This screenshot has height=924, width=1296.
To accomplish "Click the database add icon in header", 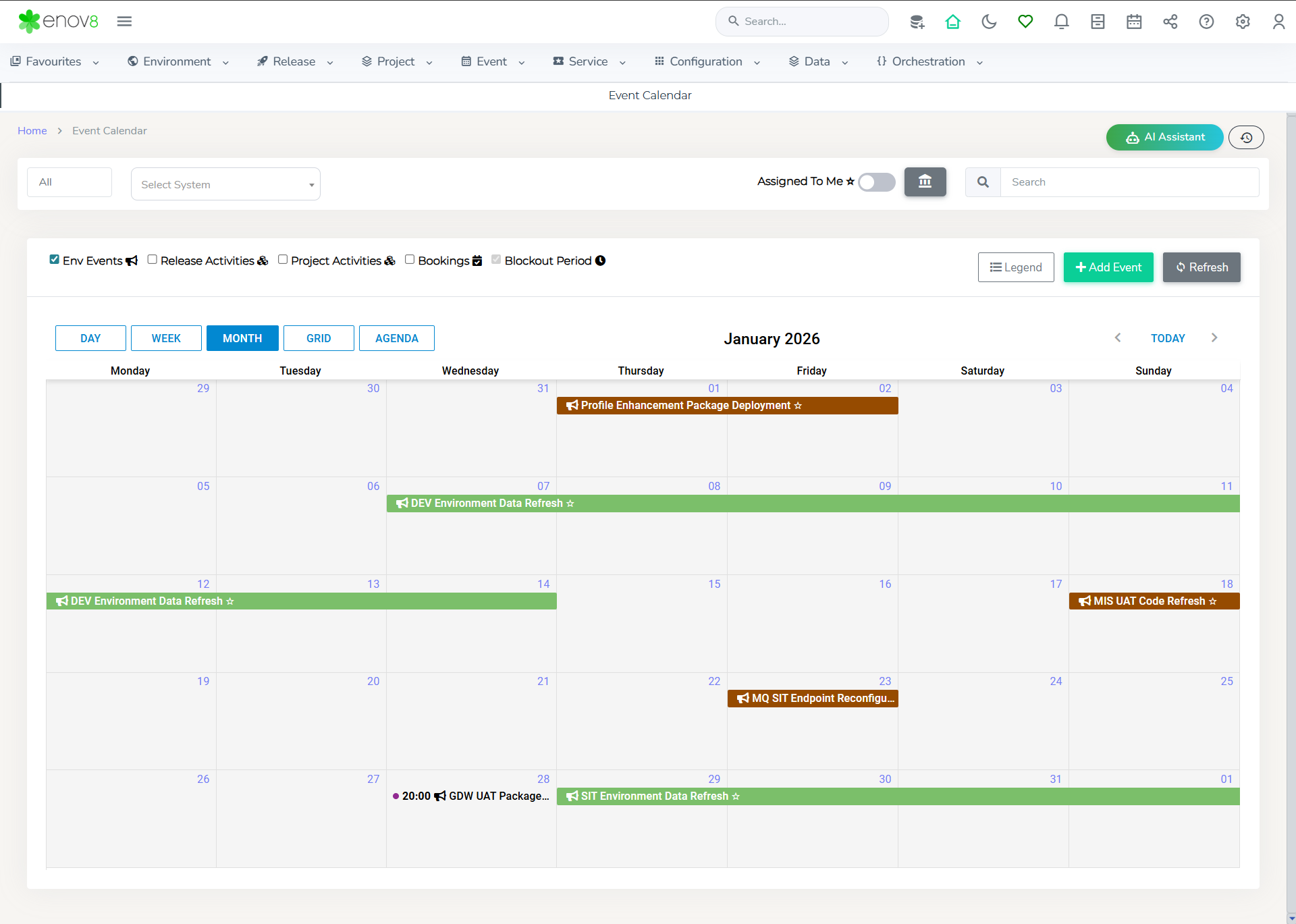I will [917, 22].
